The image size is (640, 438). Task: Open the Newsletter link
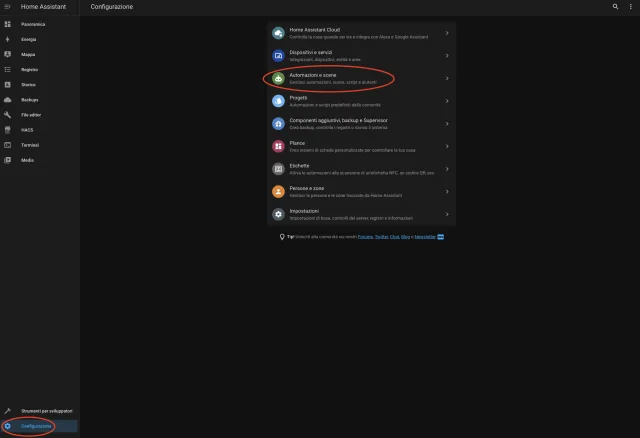point(425,237)
